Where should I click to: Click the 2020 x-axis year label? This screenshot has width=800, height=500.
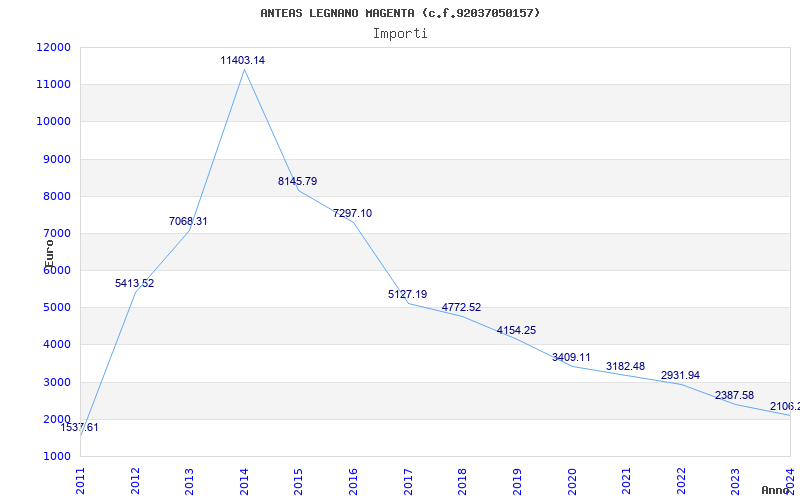pos(571,481)
